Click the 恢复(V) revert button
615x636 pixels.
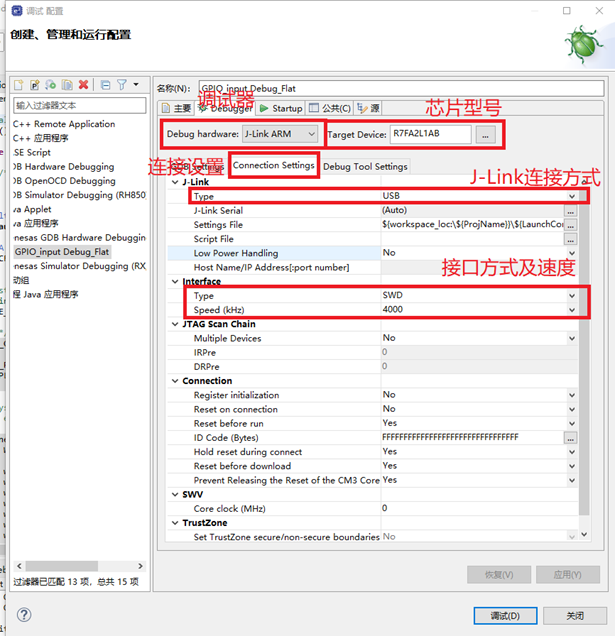[499, 575]
